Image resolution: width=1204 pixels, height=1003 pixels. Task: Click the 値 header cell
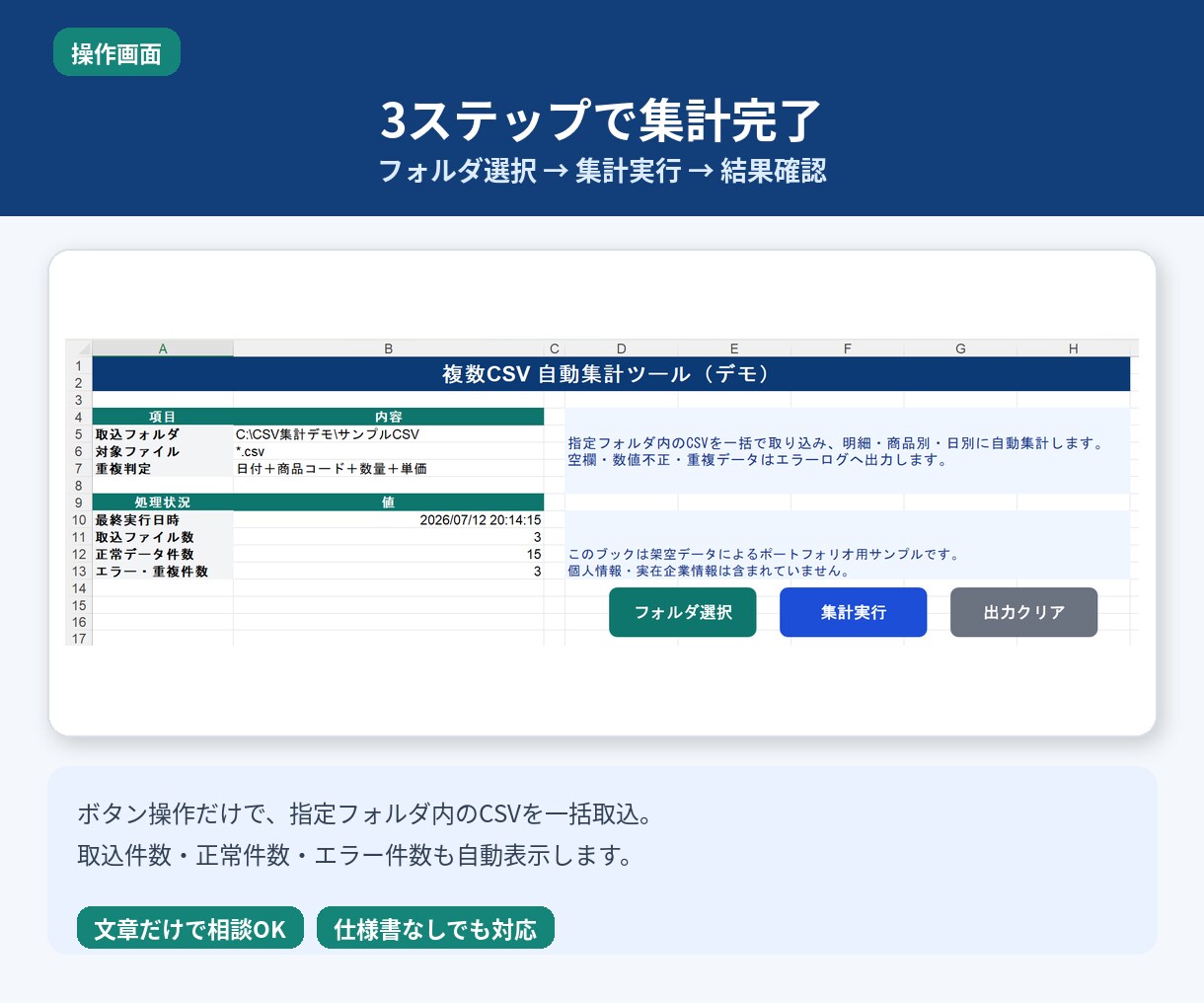[x=389, y=502]
